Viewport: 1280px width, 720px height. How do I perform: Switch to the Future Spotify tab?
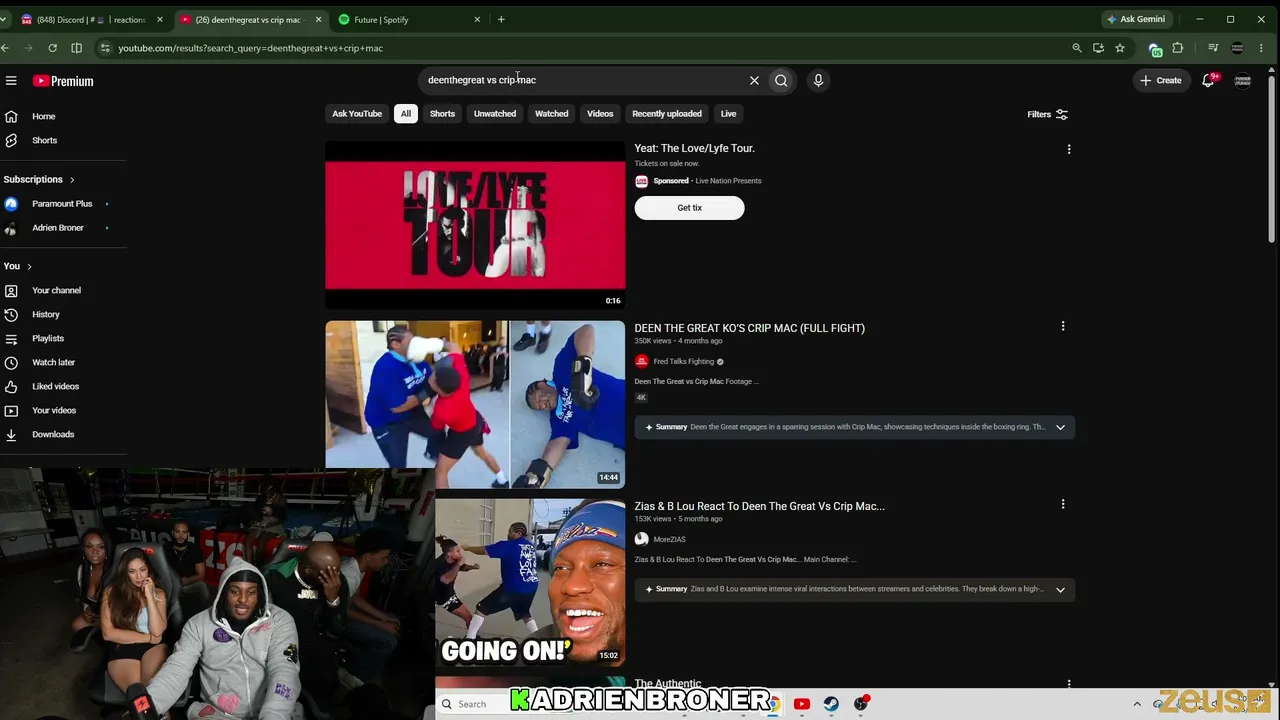click(x=400, y=19)
